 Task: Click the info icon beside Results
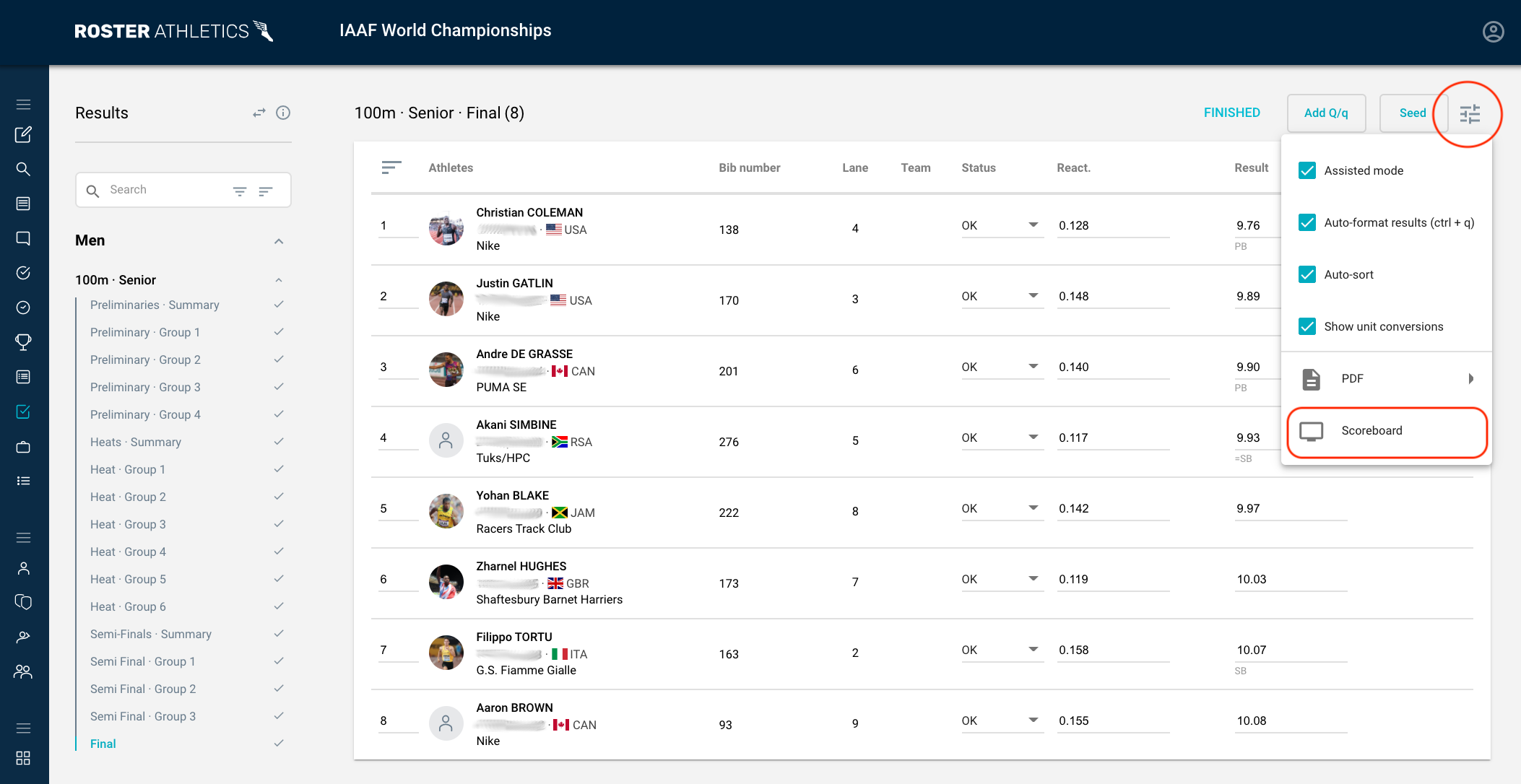(283, 113)
